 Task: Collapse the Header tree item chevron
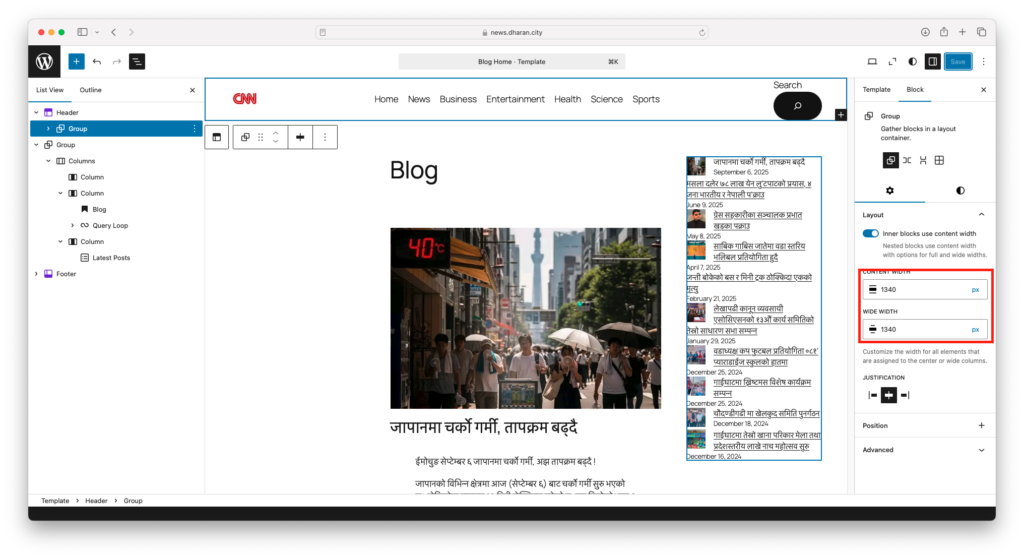(37, 112)
